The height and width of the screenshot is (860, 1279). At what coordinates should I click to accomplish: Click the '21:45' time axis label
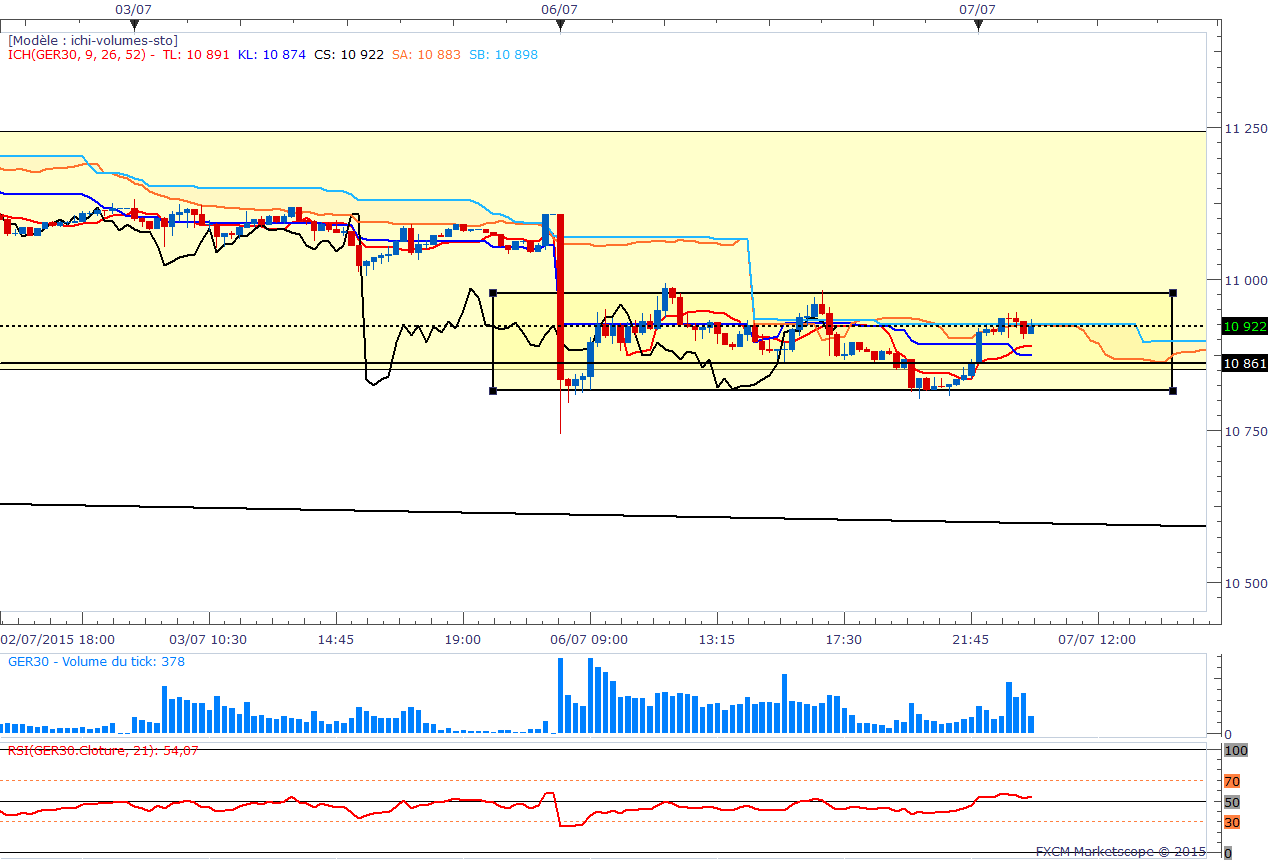point(971,639)
